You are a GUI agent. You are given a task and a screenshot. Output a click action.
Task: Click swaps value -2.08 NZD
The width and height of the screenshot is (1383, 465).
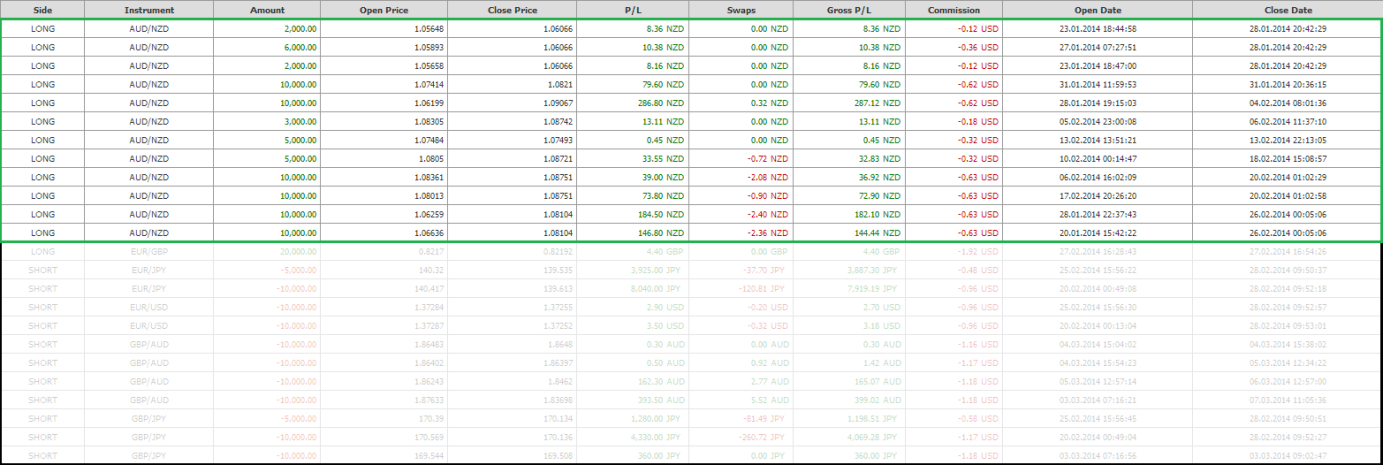click(x=741, y=177)
